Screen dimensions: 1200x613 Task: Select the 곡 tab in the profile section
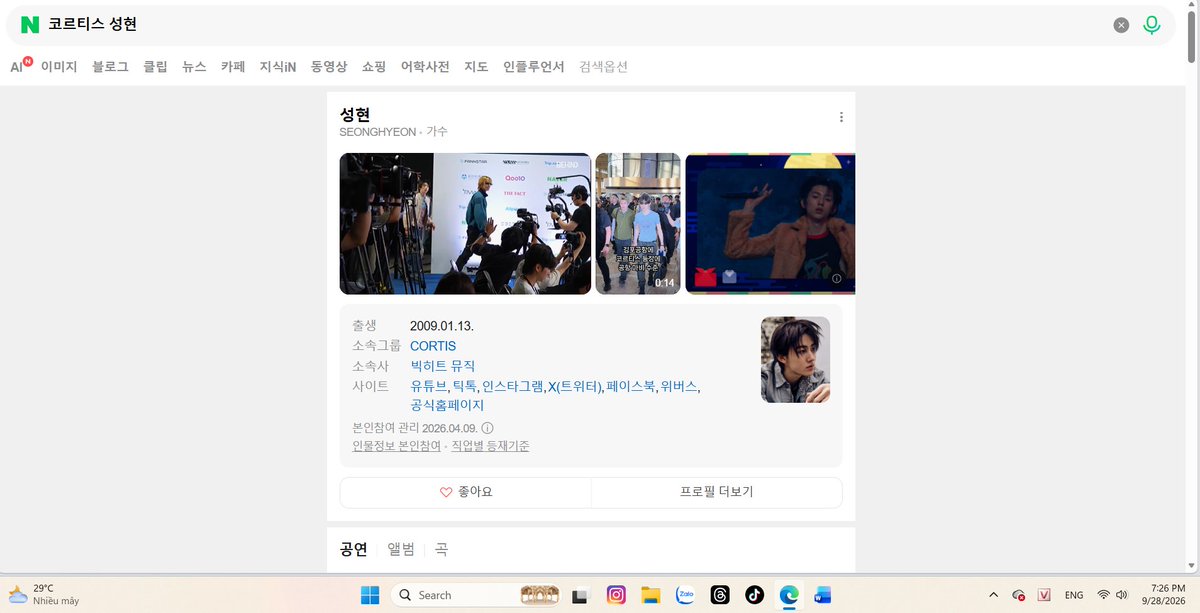[441, 549]
